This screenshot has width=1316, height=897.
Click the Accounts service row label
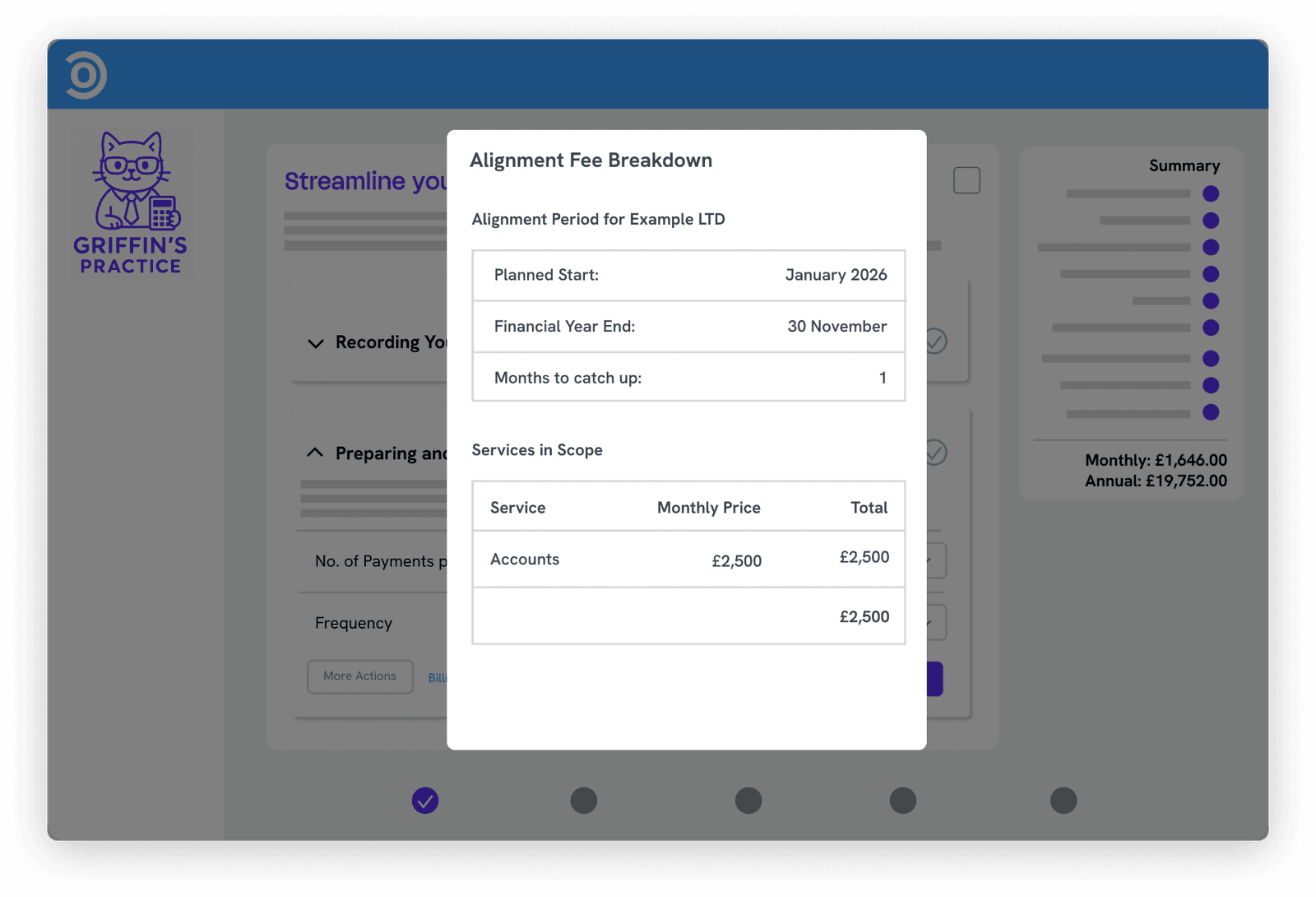(525, 560)
